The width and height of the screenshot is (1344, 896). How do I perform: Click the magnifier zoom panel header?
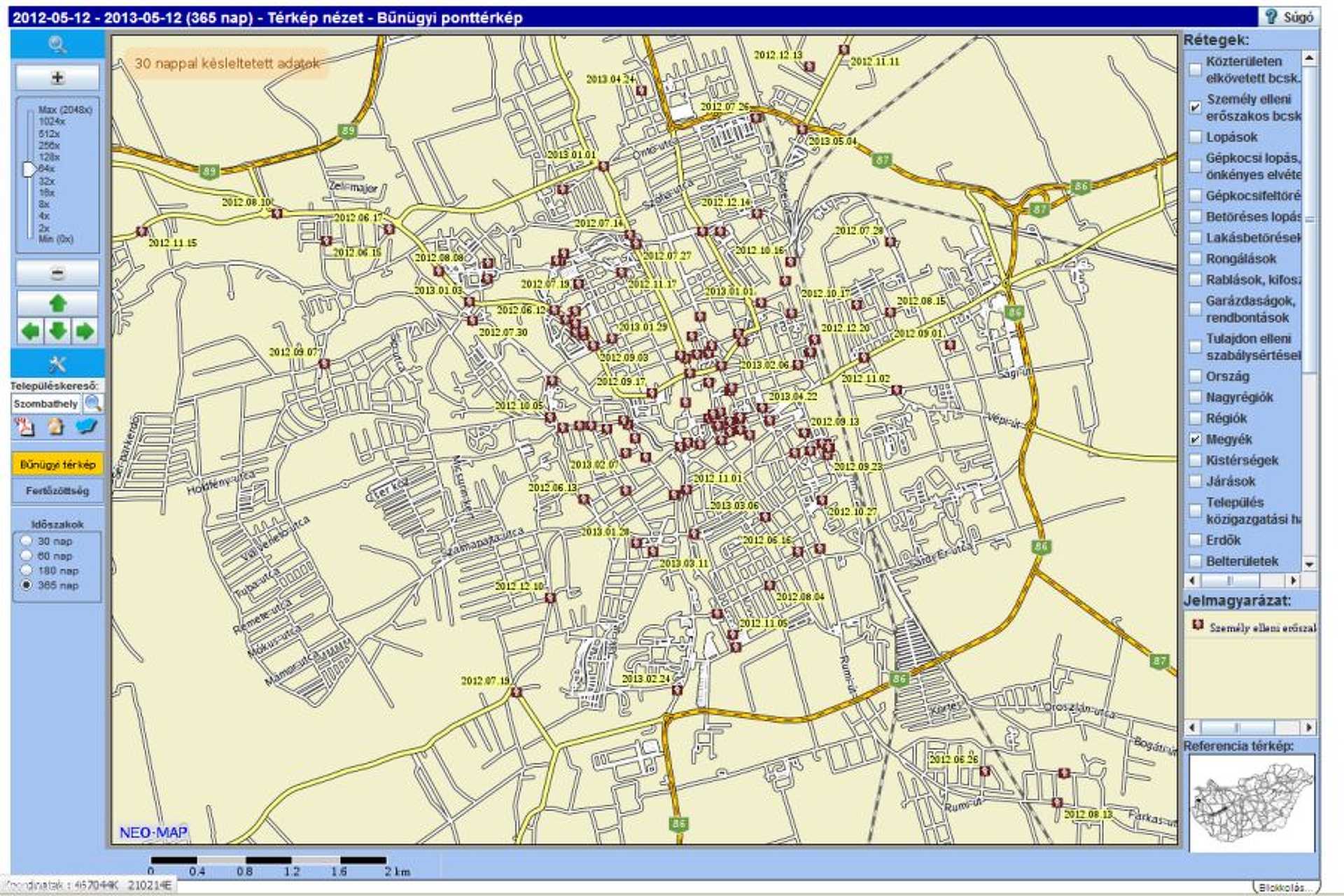pos(57,45)
